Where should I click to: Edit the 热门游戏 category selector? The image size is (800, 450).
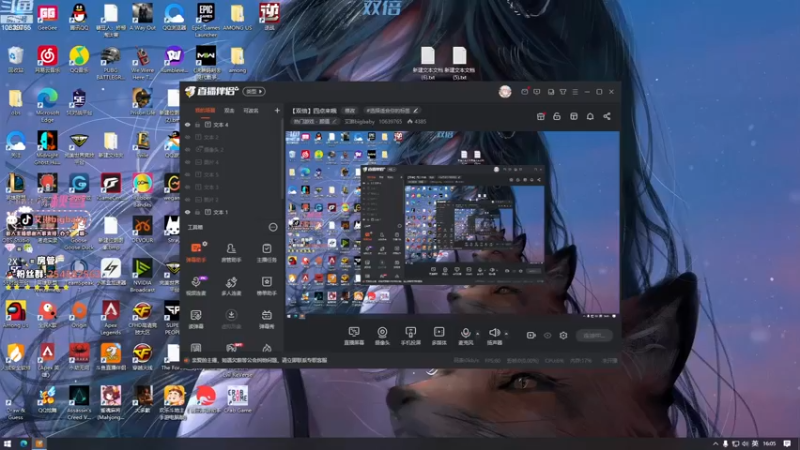click(315, 121)
